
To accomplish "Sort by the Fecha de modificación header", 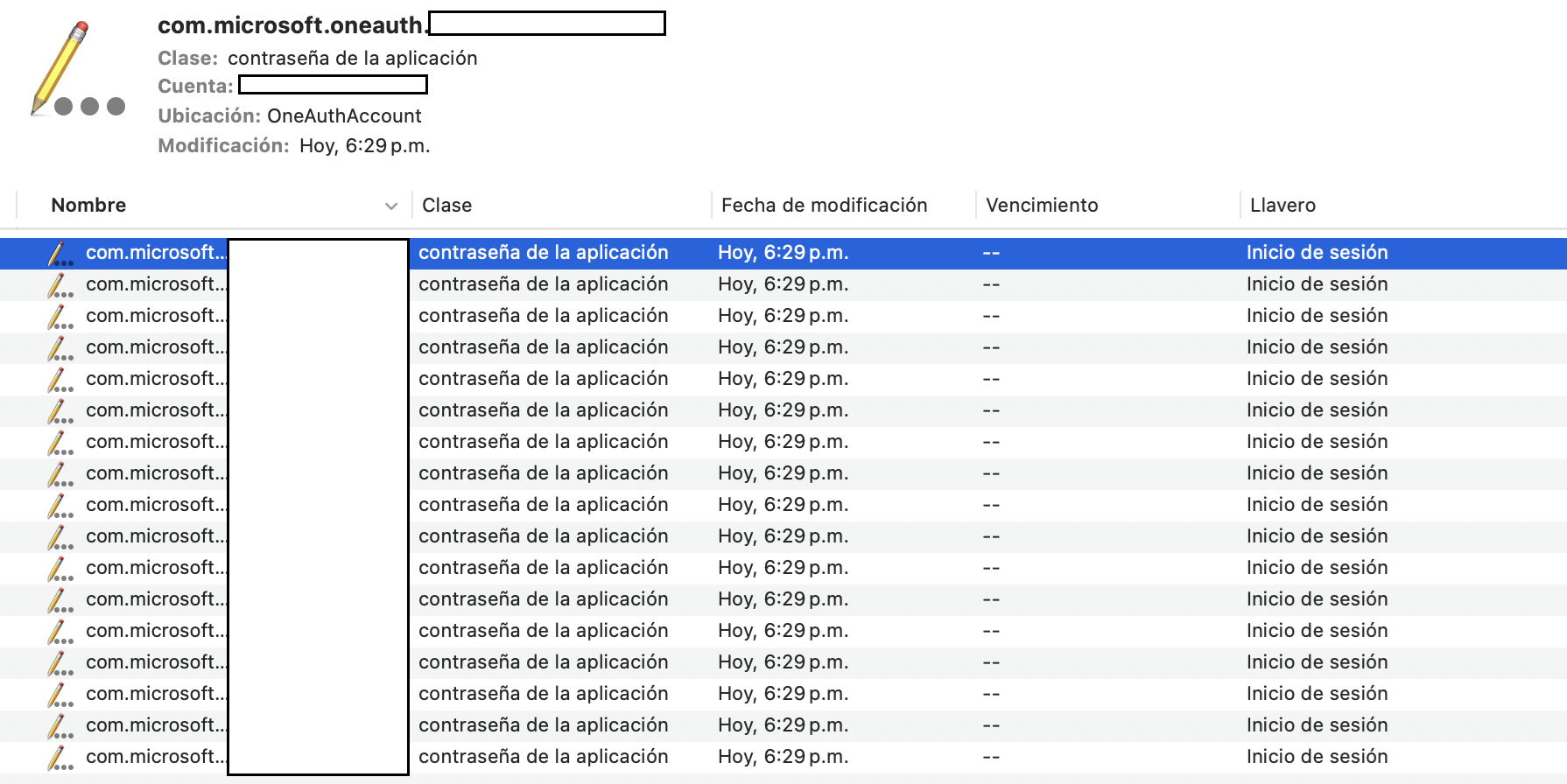I will click(824, 206).
